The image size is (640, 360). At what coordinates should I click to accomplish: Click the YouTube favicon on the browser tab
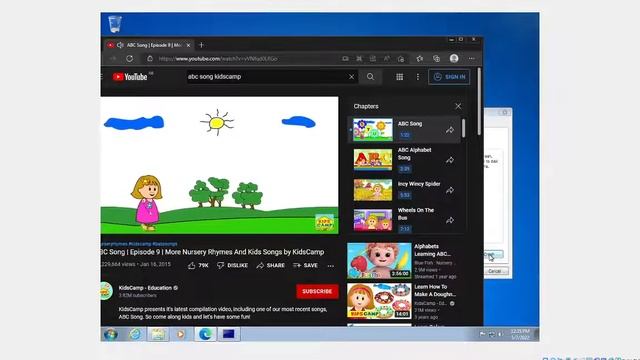point(110,45)
